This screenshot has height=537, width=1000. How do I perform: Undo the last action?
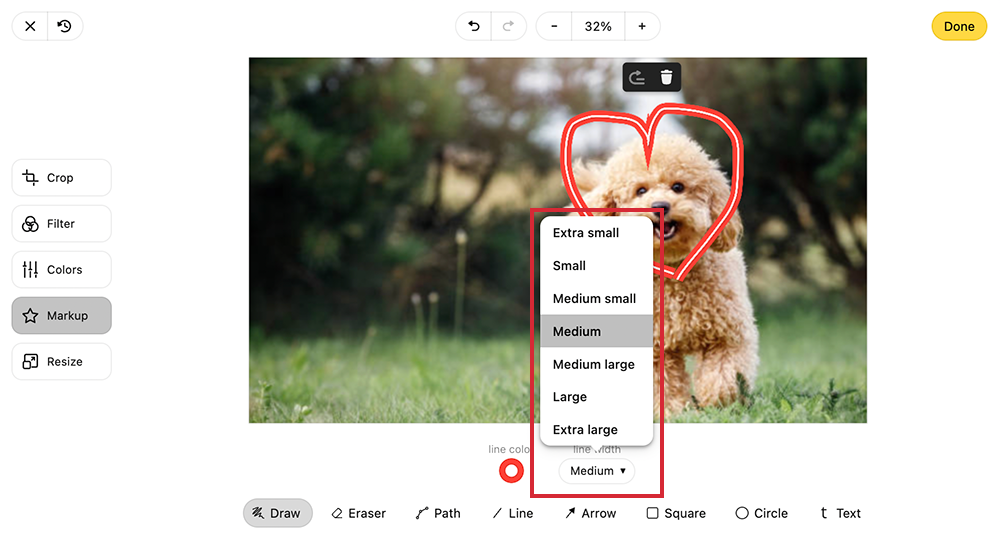point(473,26)
